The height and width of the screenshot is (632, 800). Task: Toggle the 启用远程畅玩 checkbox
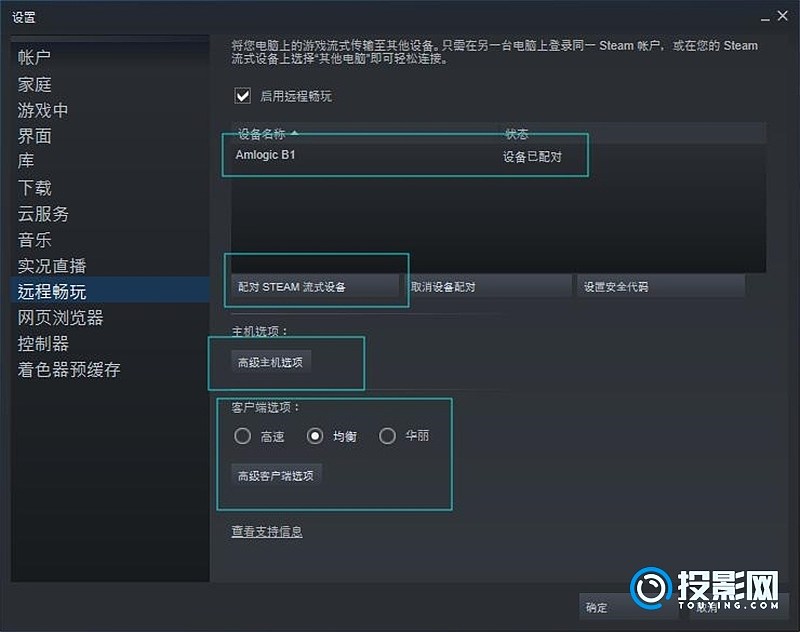coord(242,96)
